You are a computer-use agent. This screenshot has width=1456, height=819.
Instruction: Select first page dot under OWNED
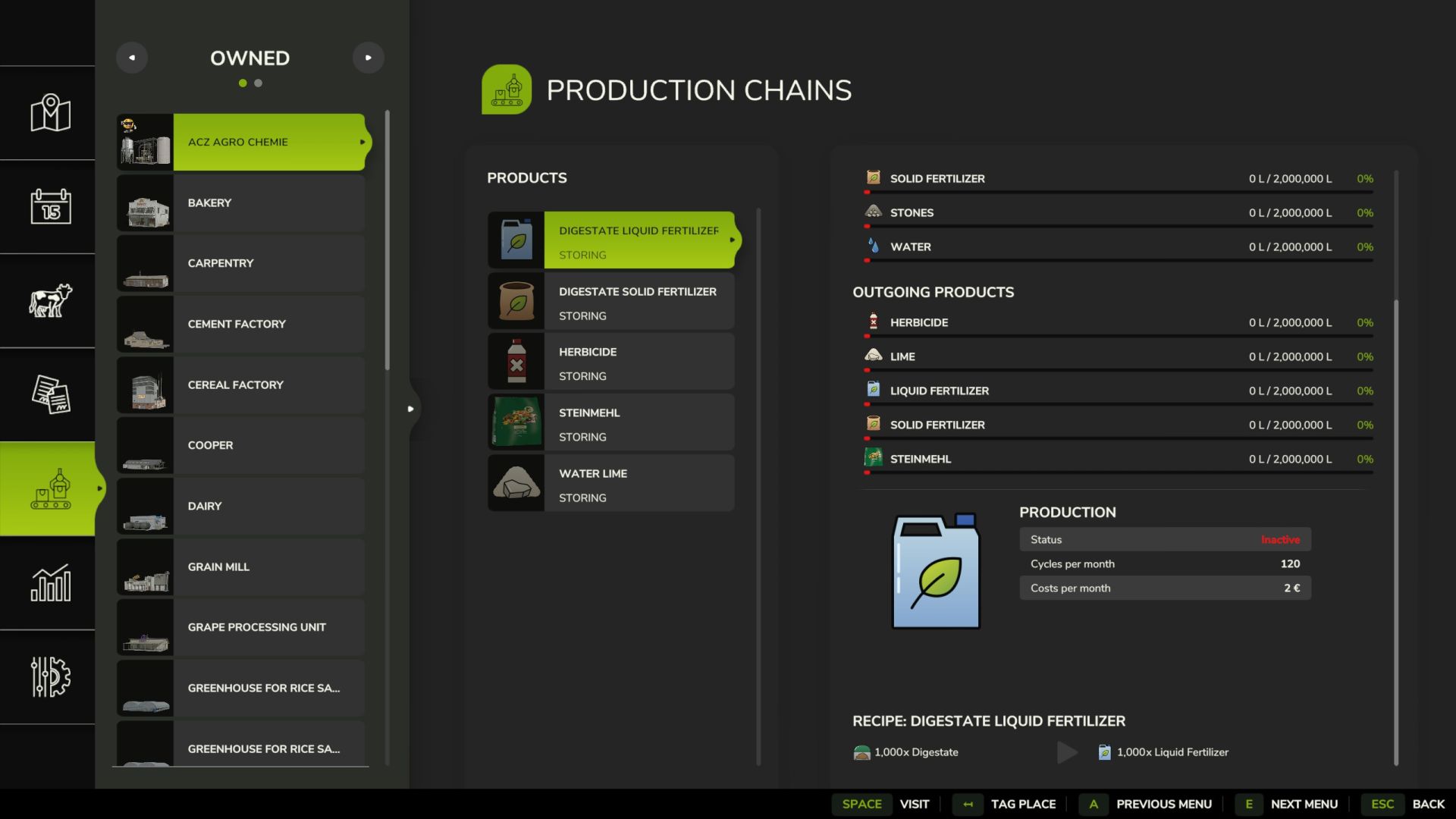[x=243, y=83]
